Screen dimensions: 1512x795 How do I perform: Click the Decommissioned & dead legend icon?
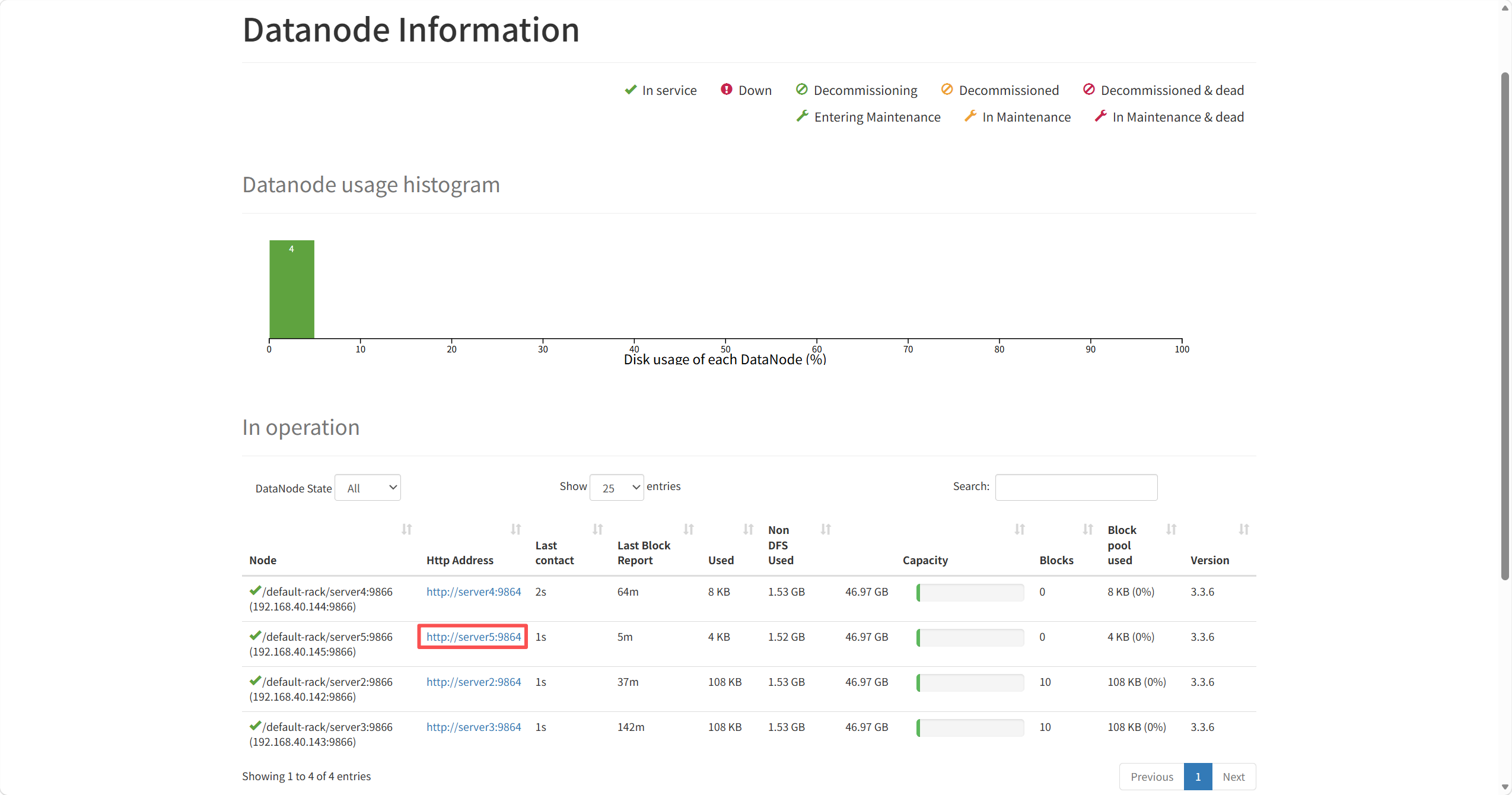pyautogui.click(x=1088, y=89)
